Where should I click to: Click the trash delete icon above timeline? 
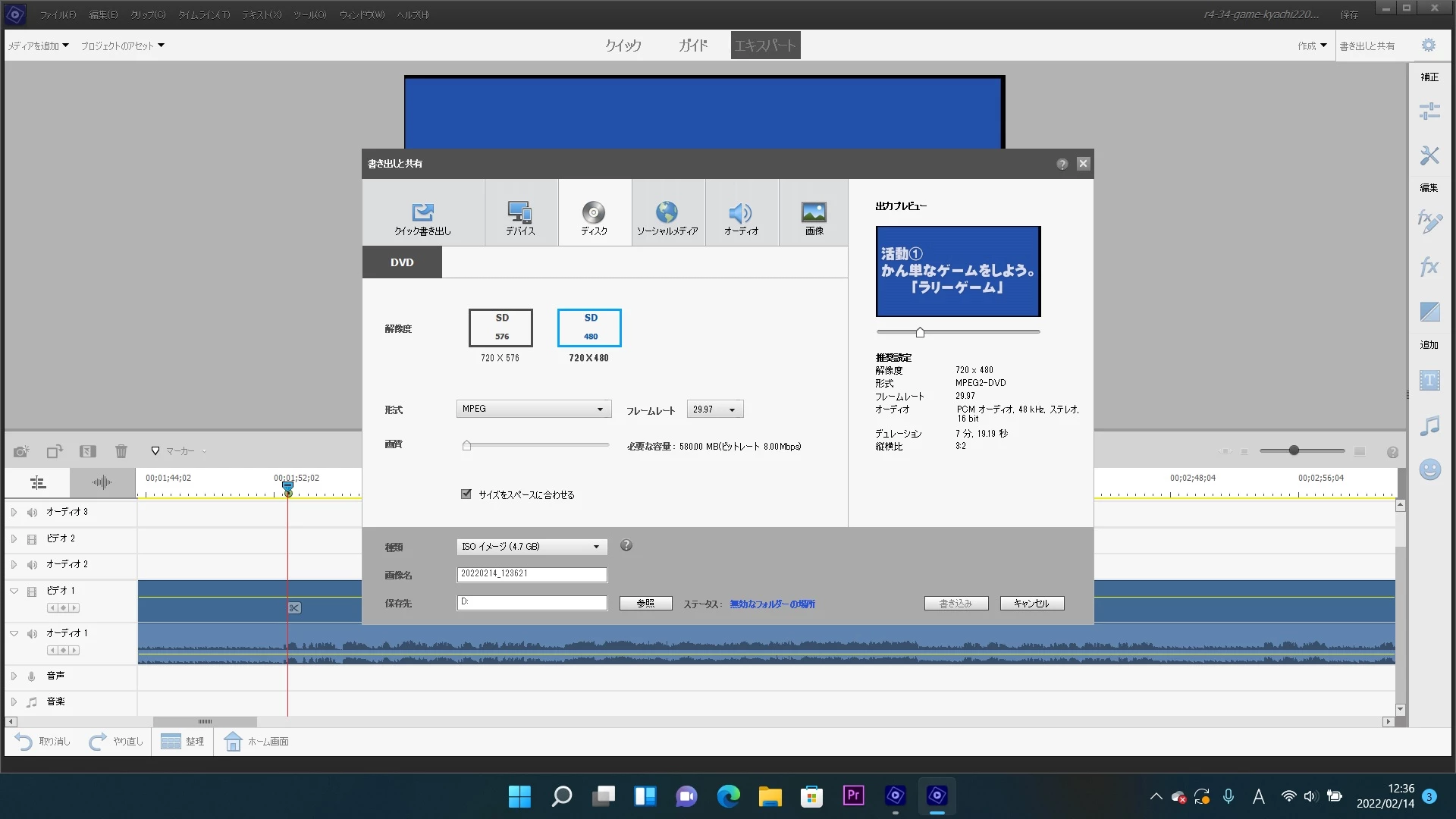(x=121, y=451)
